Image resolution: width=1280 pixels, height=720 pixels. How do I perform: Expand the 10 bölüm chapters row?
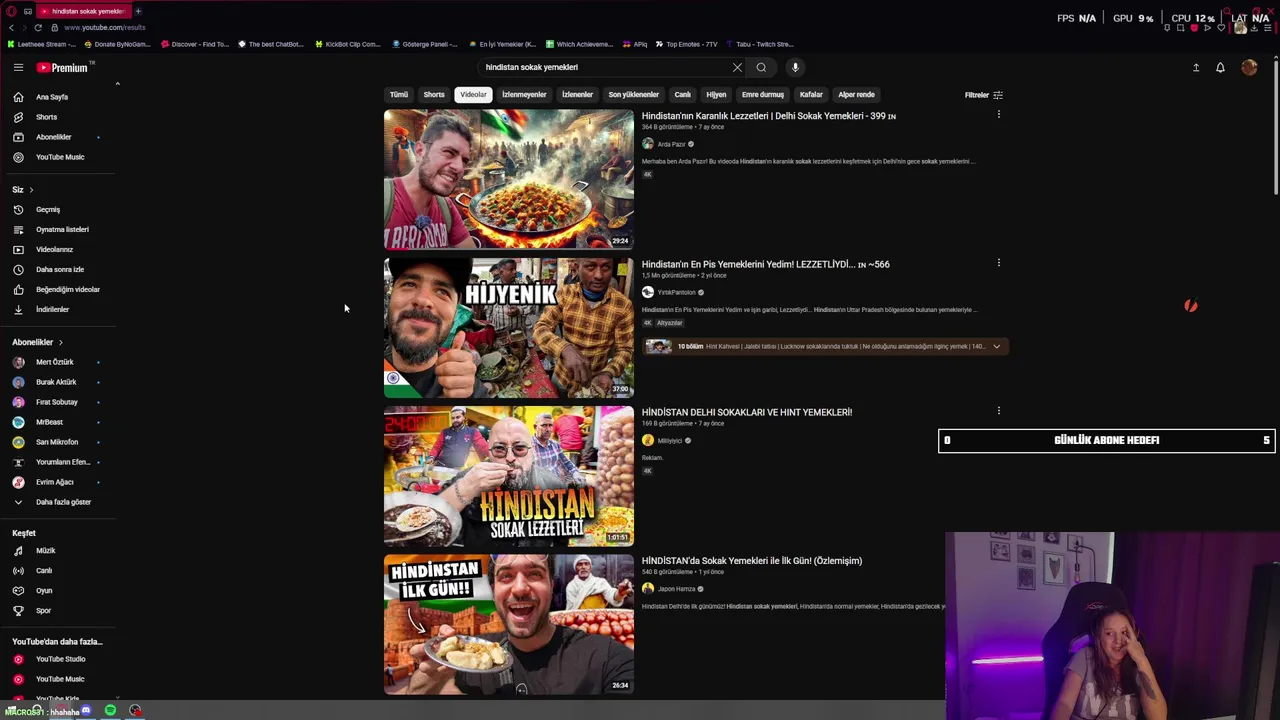pos(825,346)
